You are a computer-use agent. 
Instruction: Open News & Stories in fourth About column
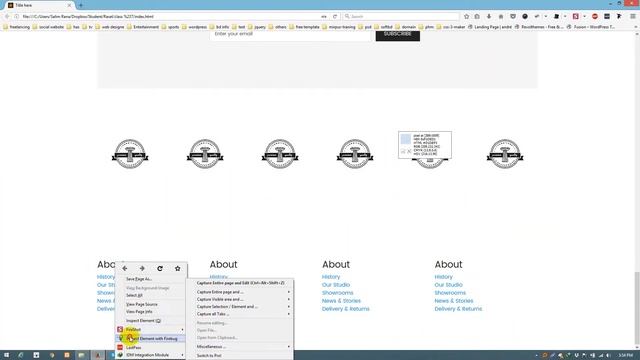pos(453,301)
